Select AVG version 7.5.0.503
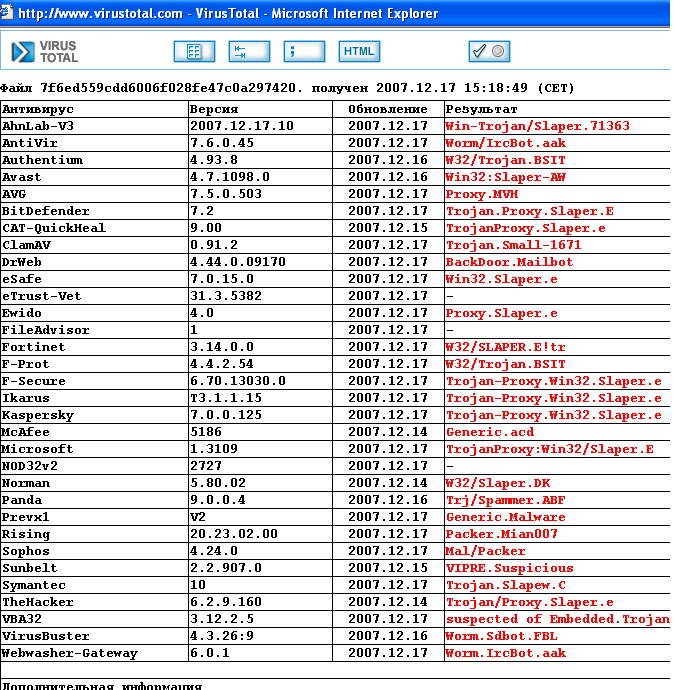 click(226, 194)
